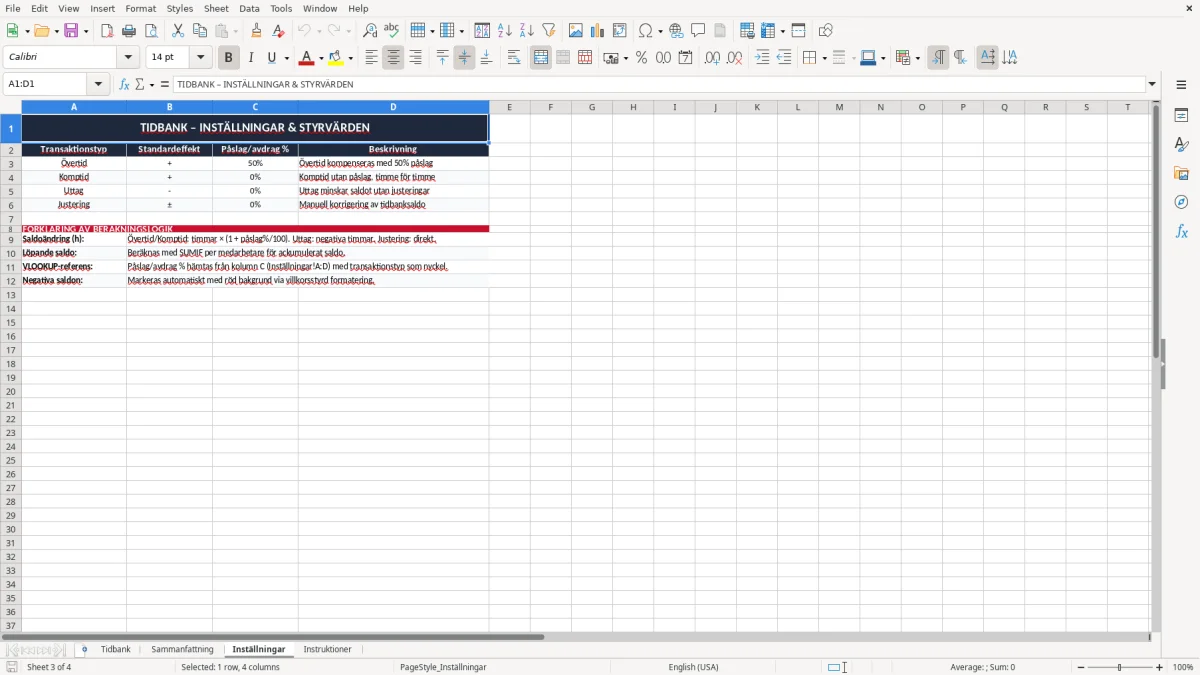Open the font size dropdown arrow
The height and width of the screenshot is (675, 1200).
[x=200, y=58]
